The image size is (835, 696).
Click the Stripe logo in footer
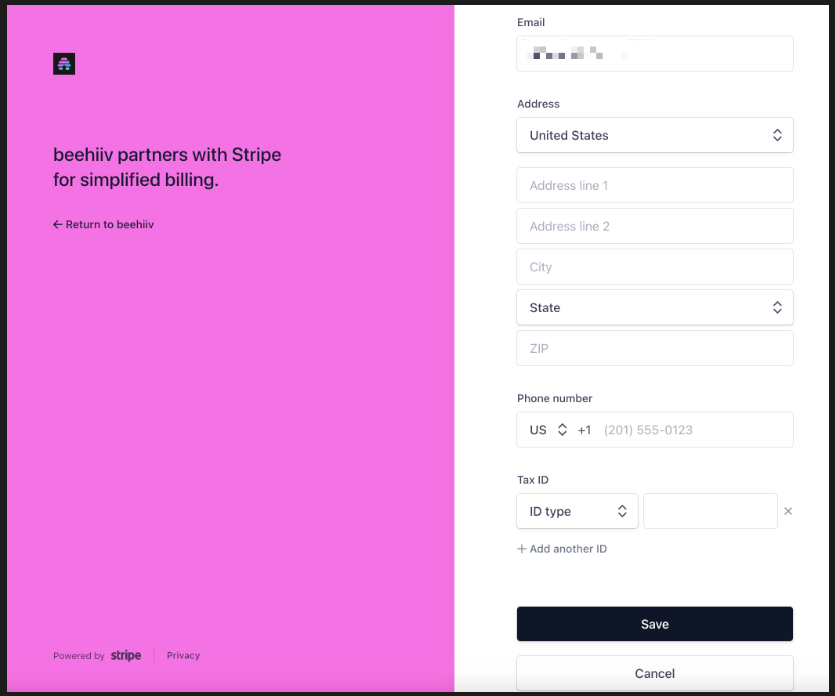pos(126,656)
